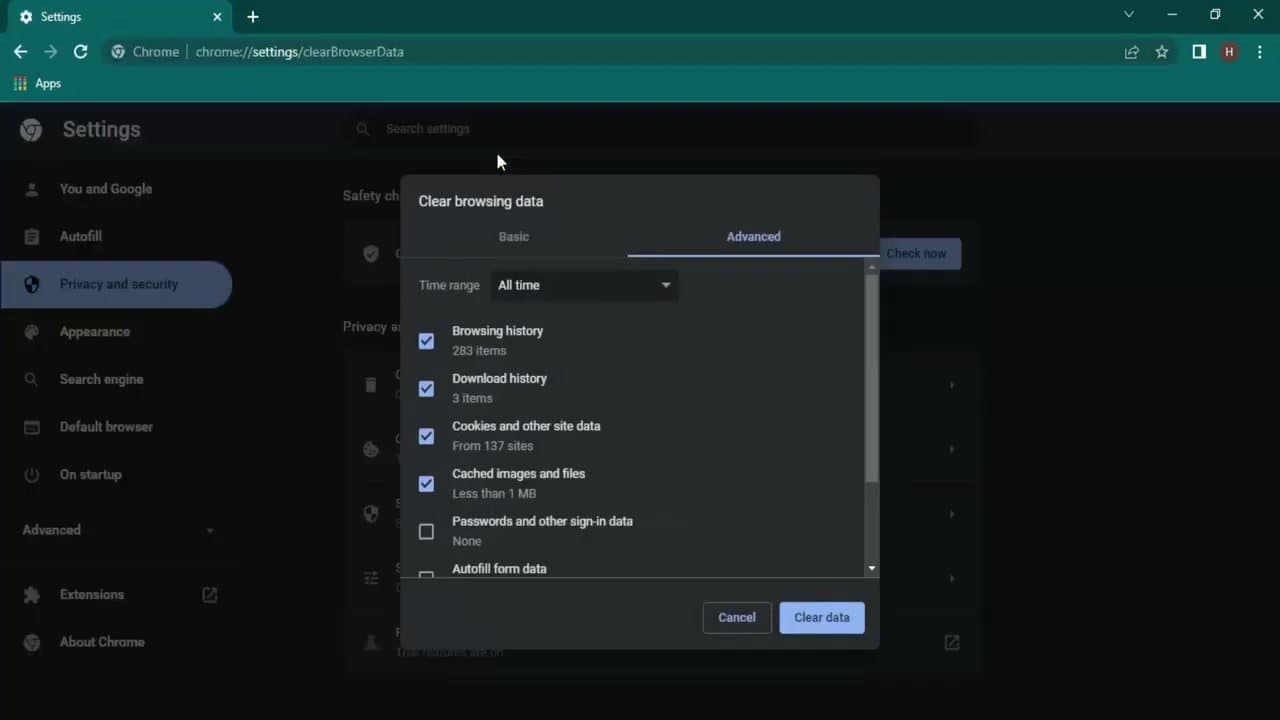Click the dialog scroll down arrow
1280x720 pixels.
point(872,568)
